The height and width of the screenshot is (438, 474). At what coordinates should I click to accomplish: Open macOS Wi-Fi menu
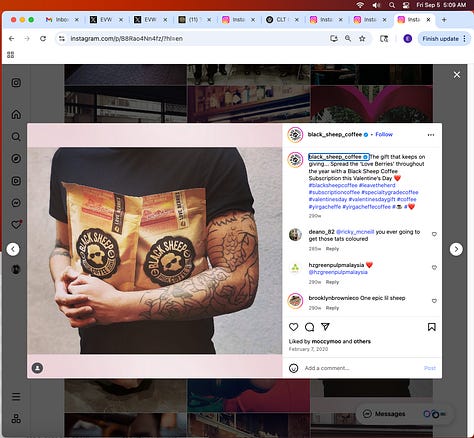coord(360,5)
